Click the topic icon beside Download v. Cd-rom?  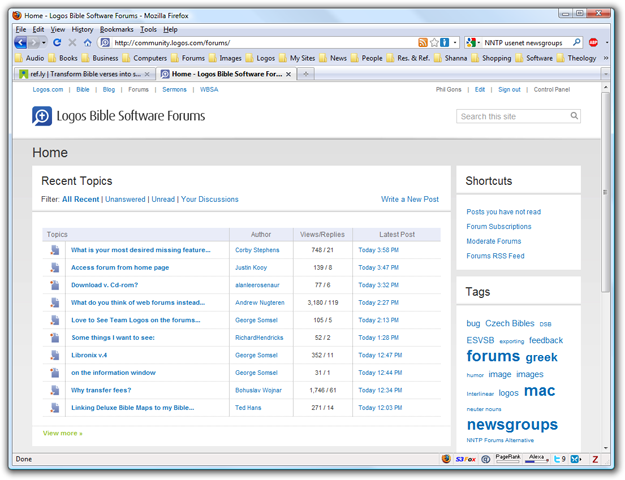point(55,285)
